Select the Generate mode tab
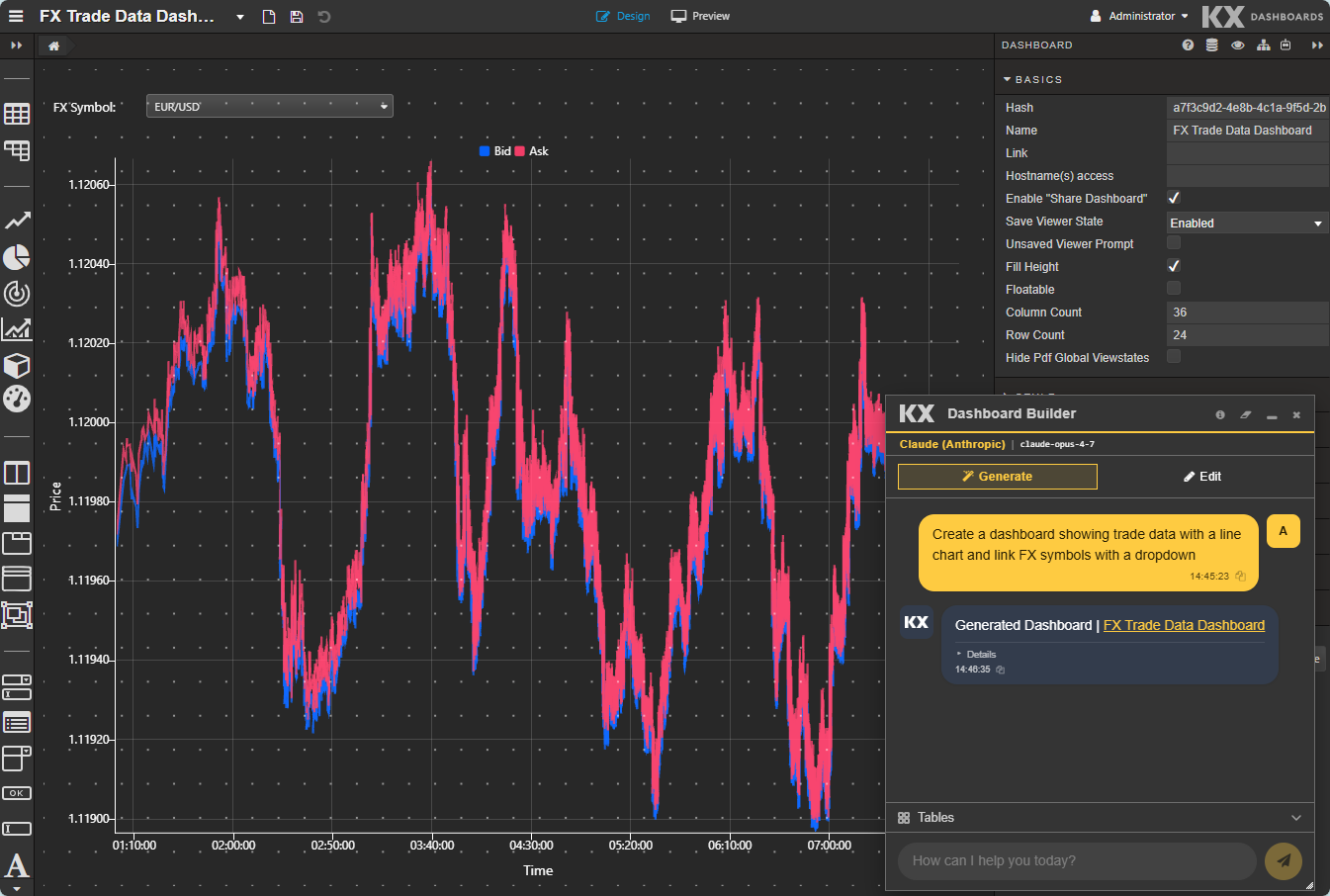Screen dimensions: 1330x896 (x=998, y=477)
